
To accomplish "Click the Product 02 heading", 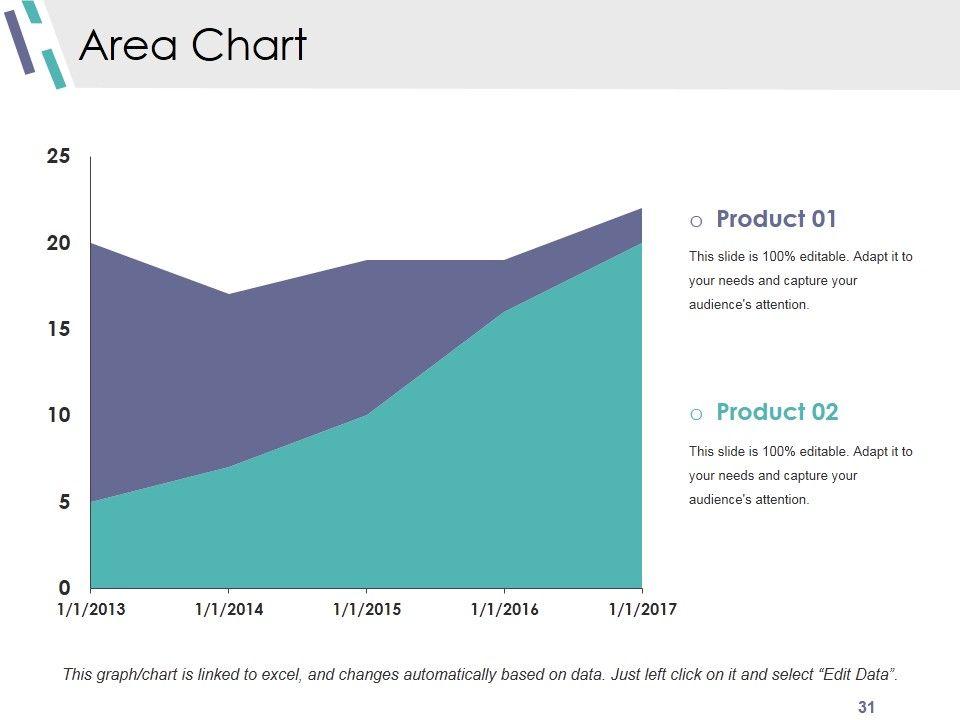I will point(777,412).
